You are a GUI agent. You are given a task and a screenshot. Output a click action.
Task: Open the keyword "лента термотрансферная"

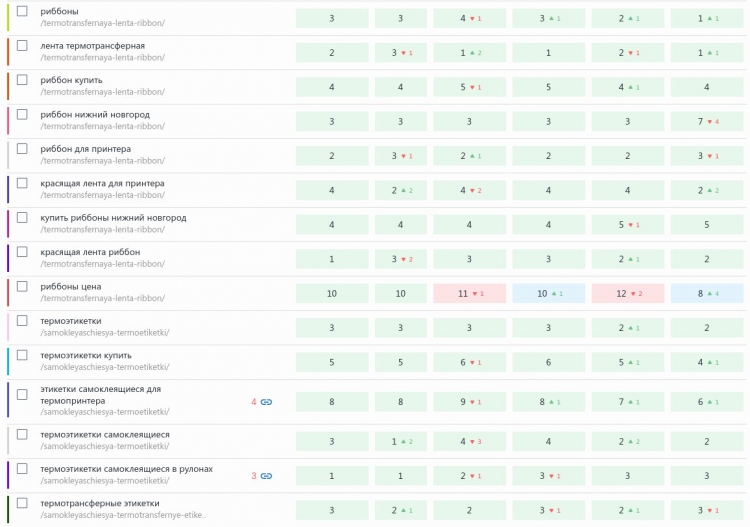(x=92, y=46)
